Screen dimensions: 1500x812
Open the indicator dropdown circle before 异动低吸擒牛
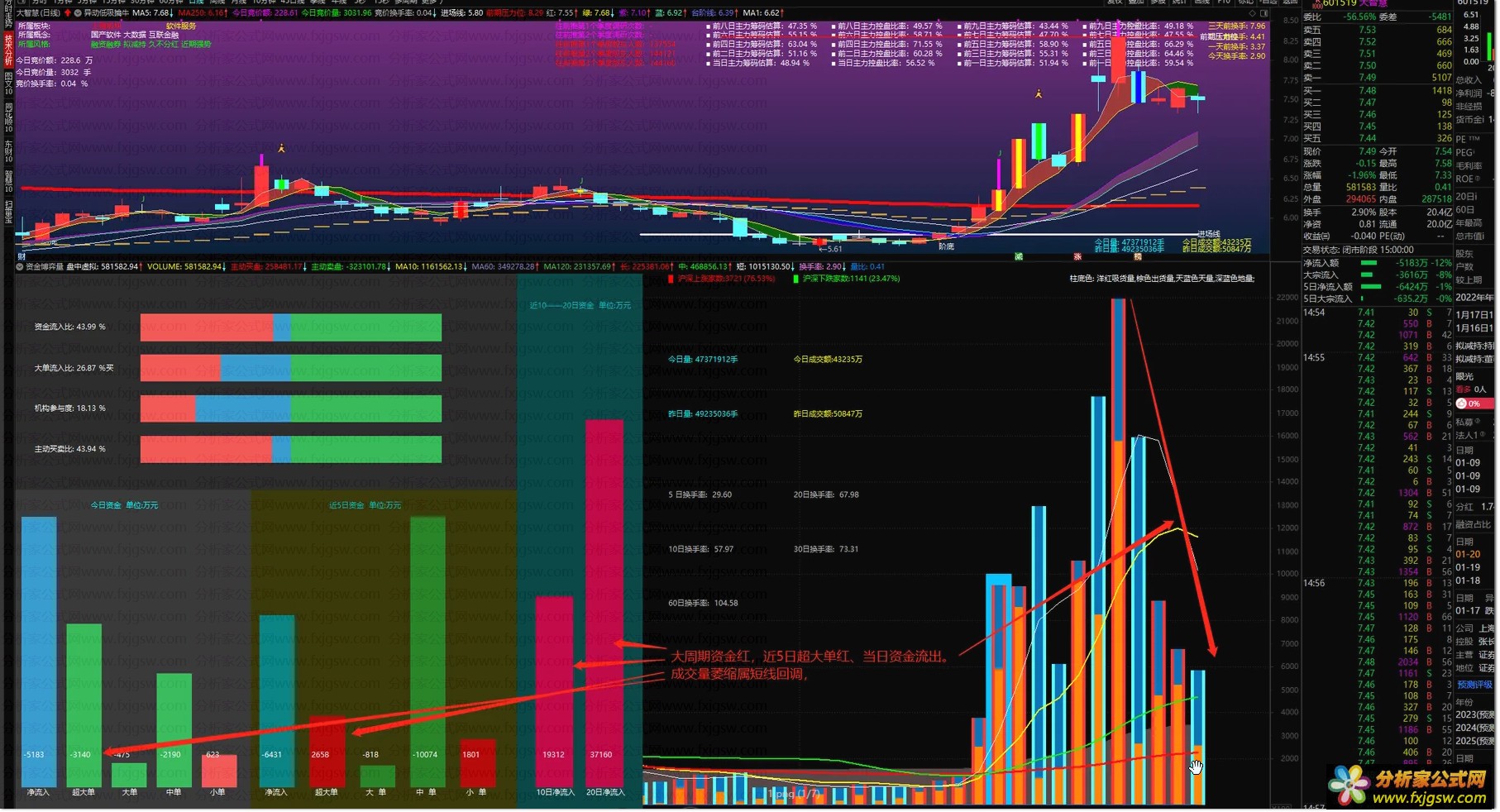click(79, 13)
